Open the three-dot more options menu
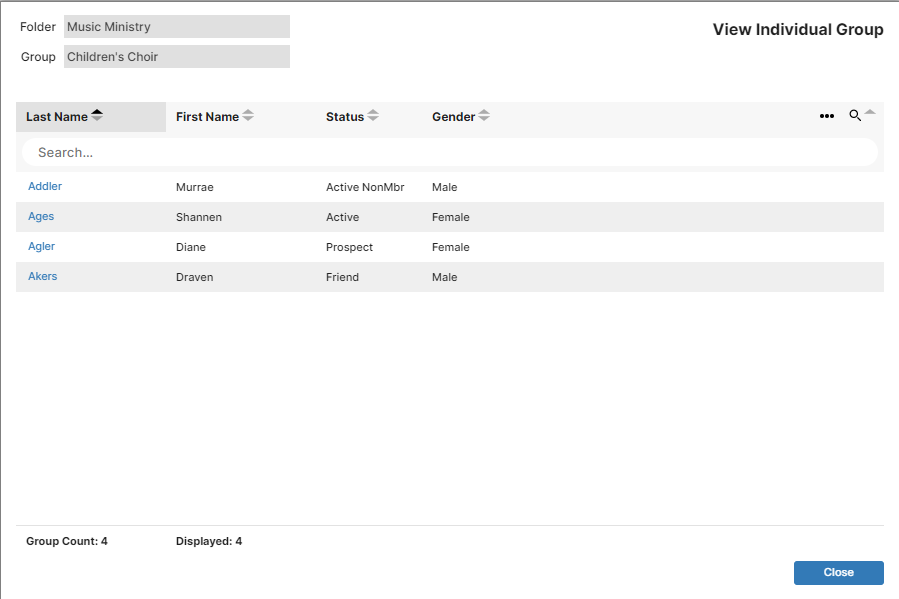899x599 pixels. [826, 116]
